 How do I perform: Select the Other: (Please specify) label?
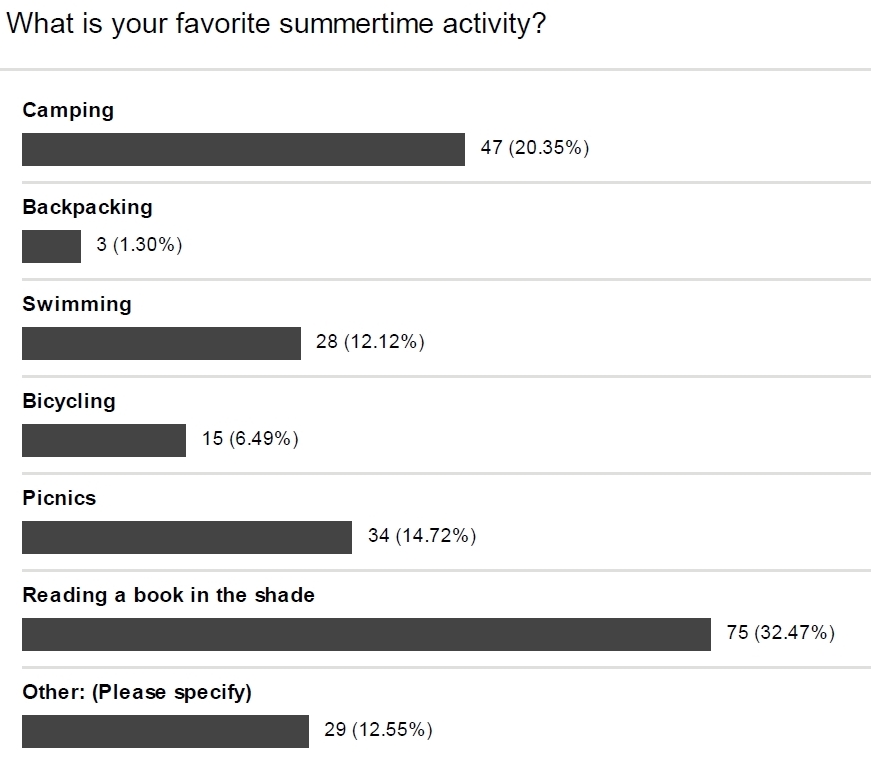[x=137, y=693]
